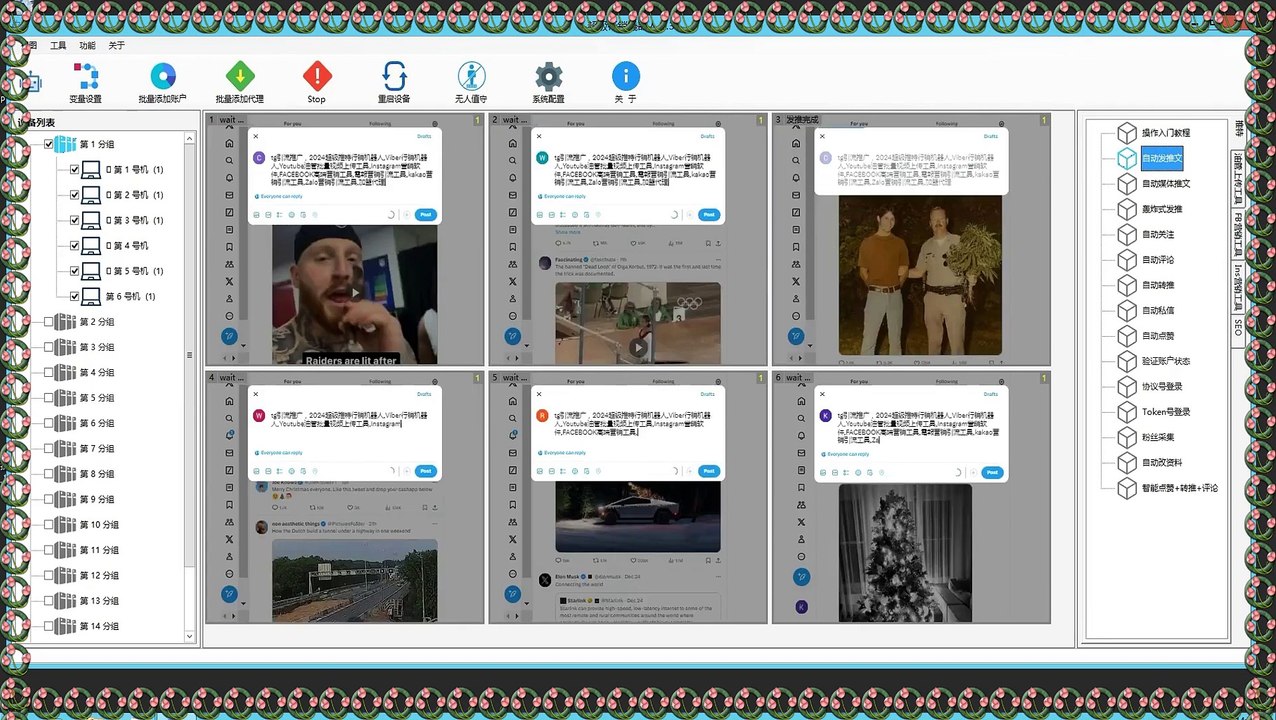Click the 批量添加代理 green arrow icon
This screenshot has width=1276, height=720.
(x=240, y=76)
